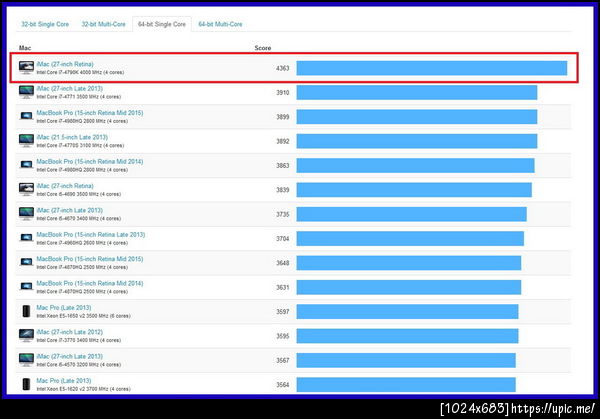Click the score value 3567
Image resolution: width=600 pixels, height=419 pixels.
tap(283, 360)
